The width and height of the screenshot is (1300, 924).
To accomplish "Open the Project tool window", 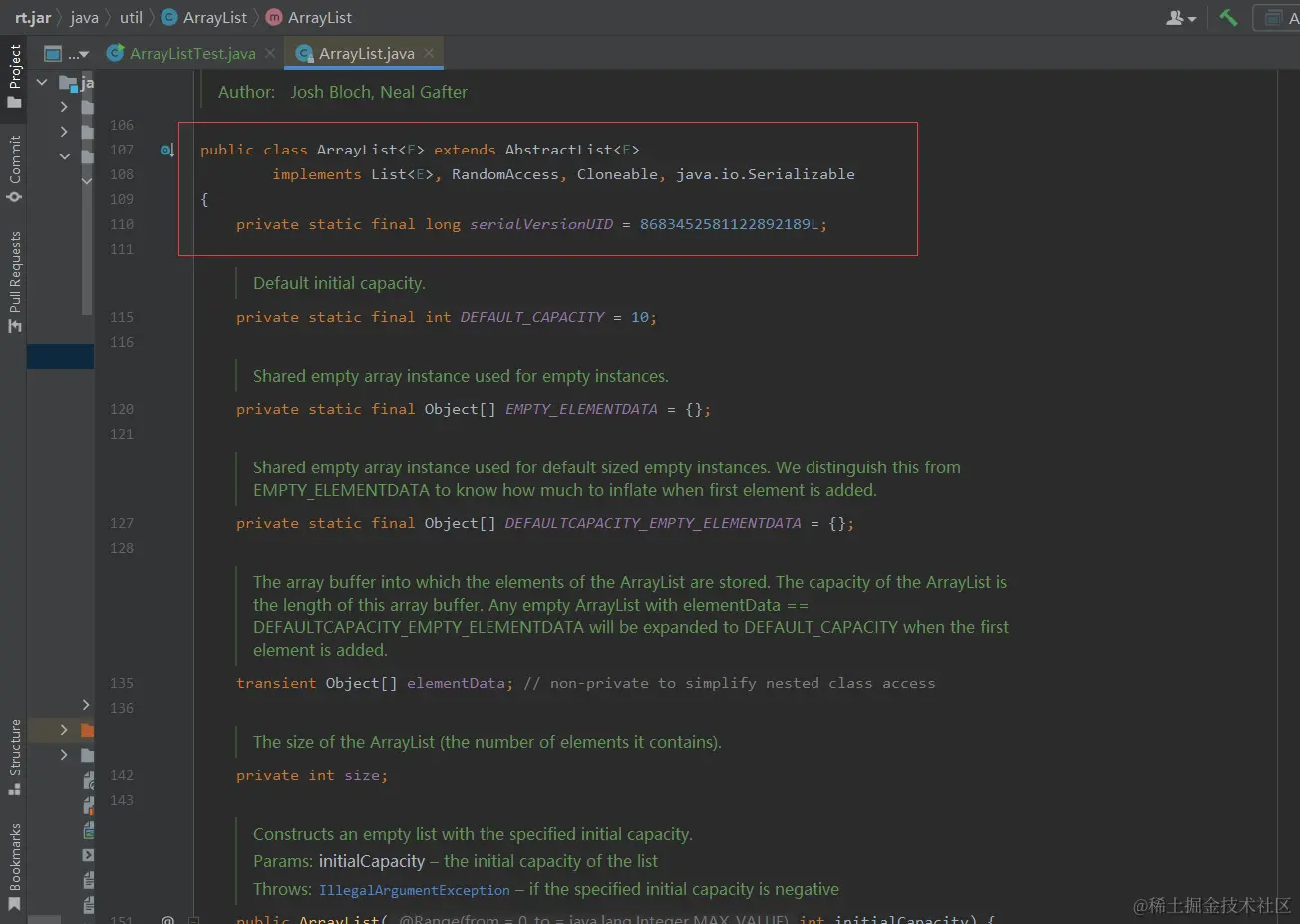I will coord(14,76).
